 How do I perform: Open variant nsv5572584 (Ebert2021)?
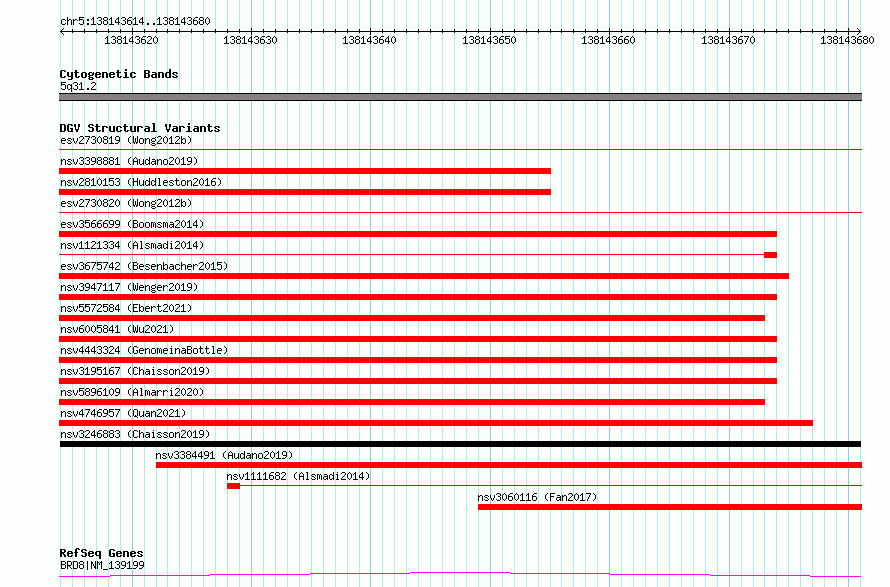[126, 308]
